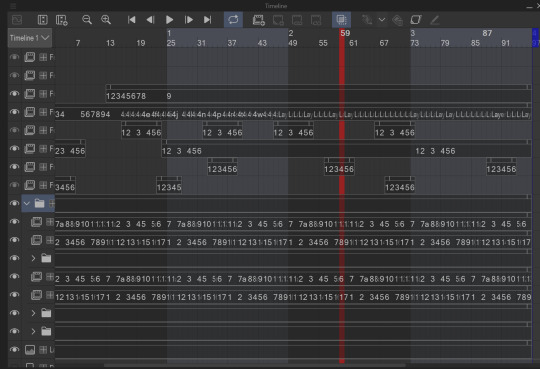Add a new animation cel
The height and width of the screenshot is (369, 540).
coord(278,20)
